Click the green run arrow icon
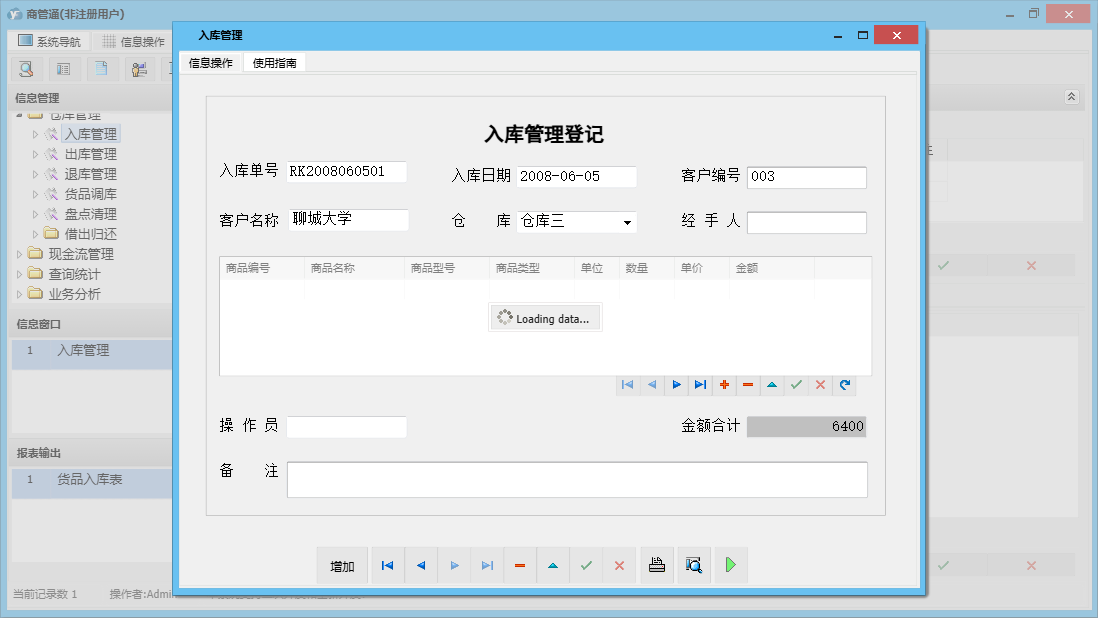The height and width of the screenshot is (618, 1098). tap(730, 565)
